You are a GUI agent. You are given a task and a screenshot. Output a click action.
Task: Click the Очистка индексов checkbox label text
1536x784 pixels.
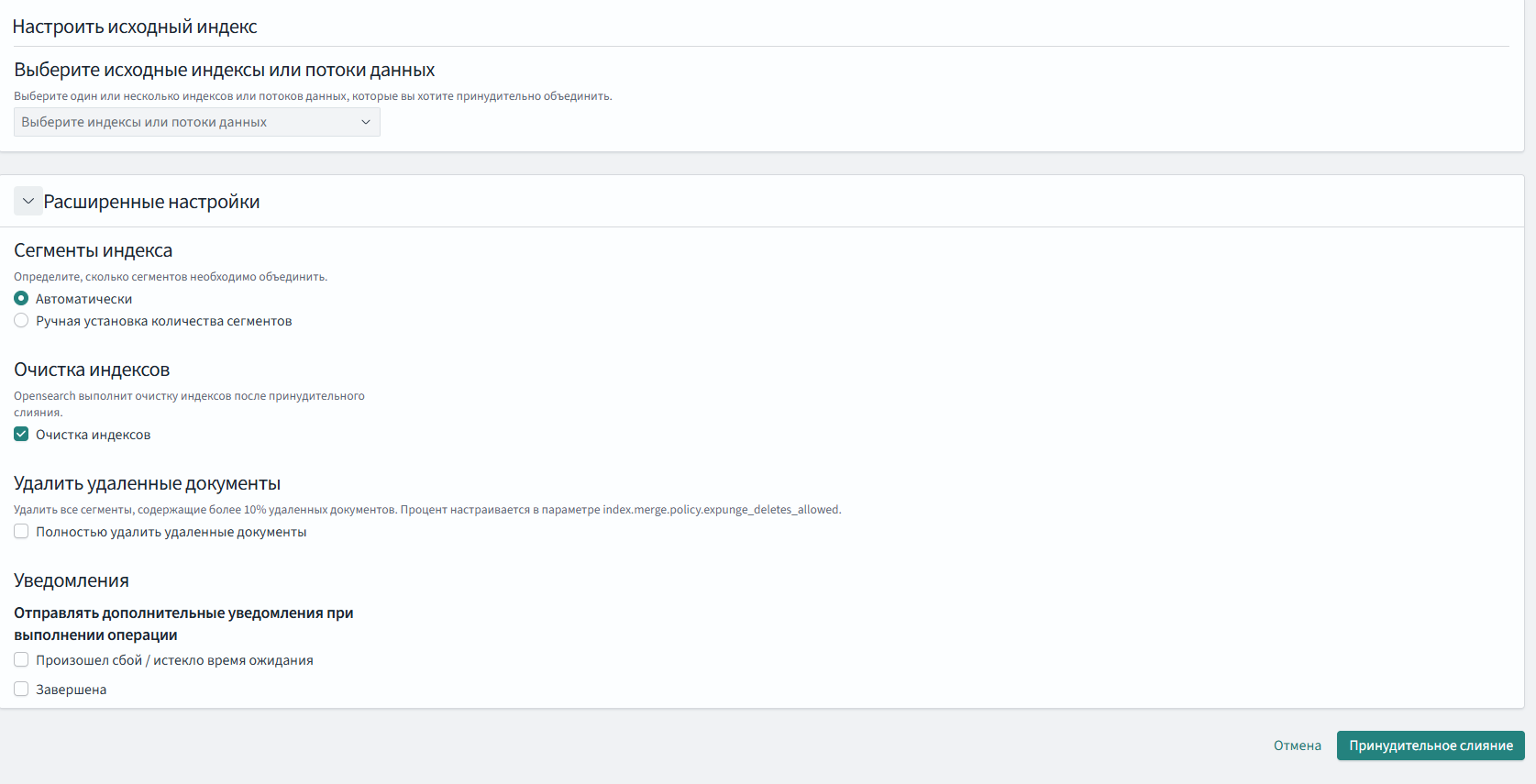pos(93,435)
